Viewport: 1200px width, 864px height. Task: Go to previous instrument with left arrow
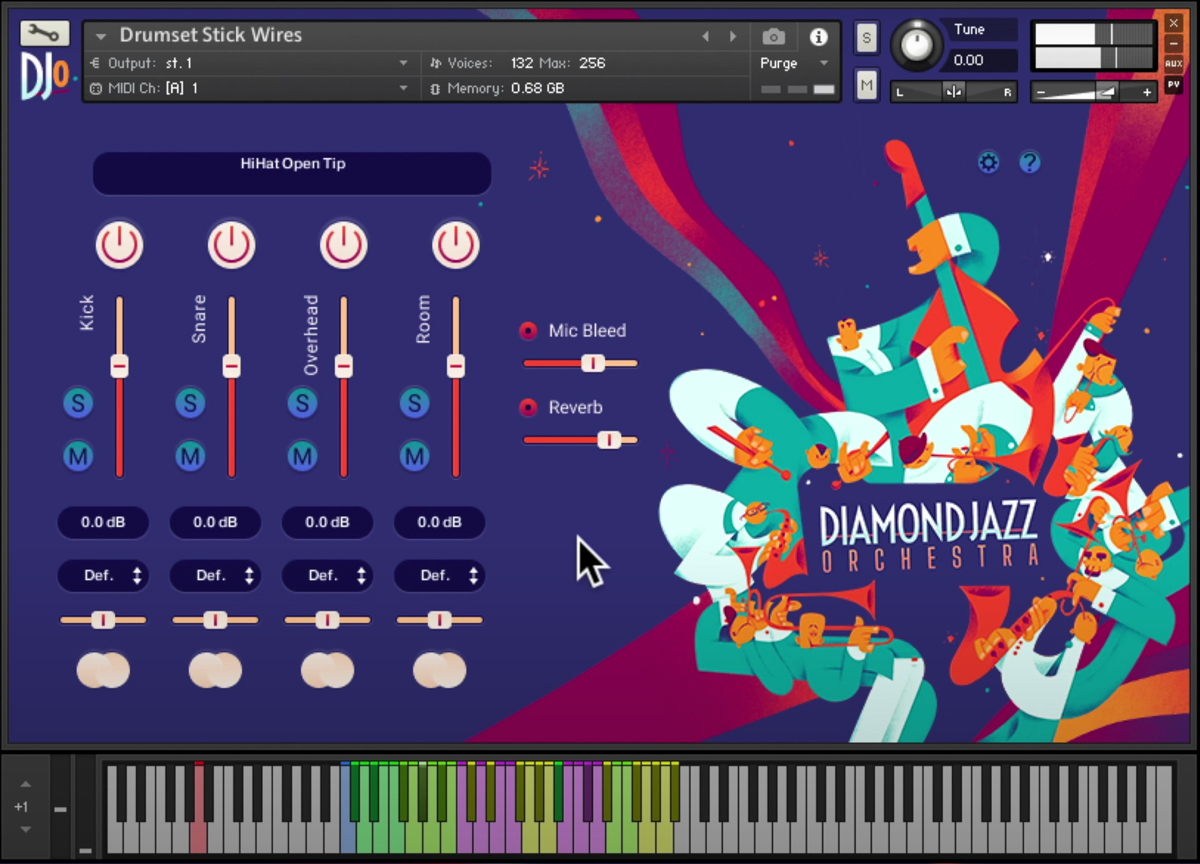pyautogui.click(x=705, y=37)
